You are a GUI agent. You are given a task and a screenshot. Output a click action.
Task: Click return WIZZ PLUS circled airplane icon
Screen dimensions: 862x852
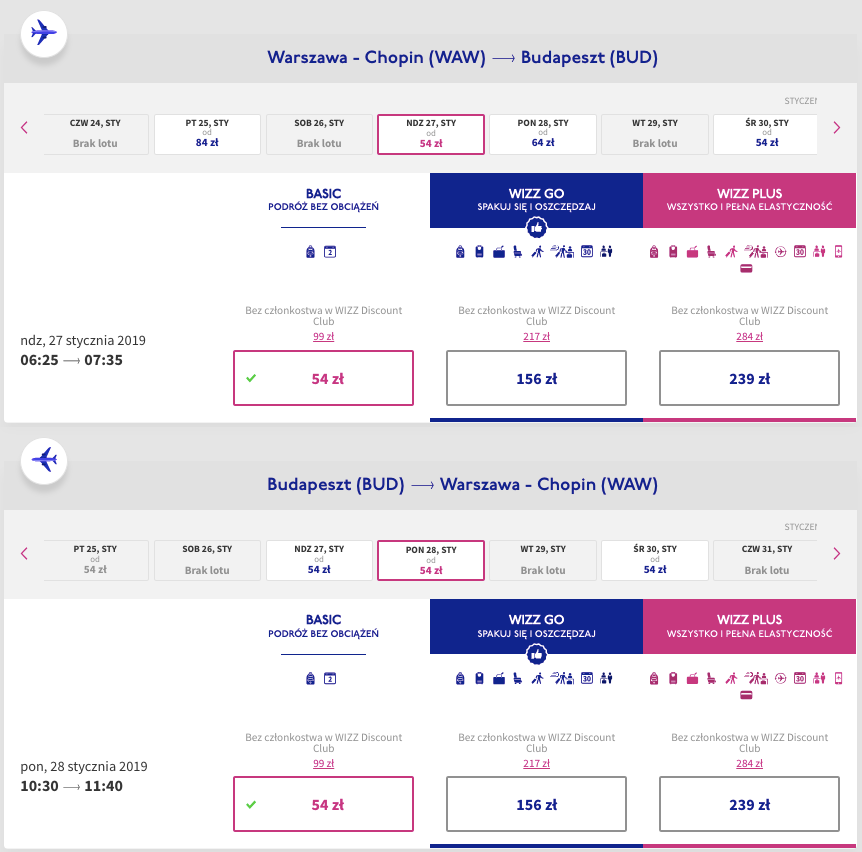[x=781, y=678]
